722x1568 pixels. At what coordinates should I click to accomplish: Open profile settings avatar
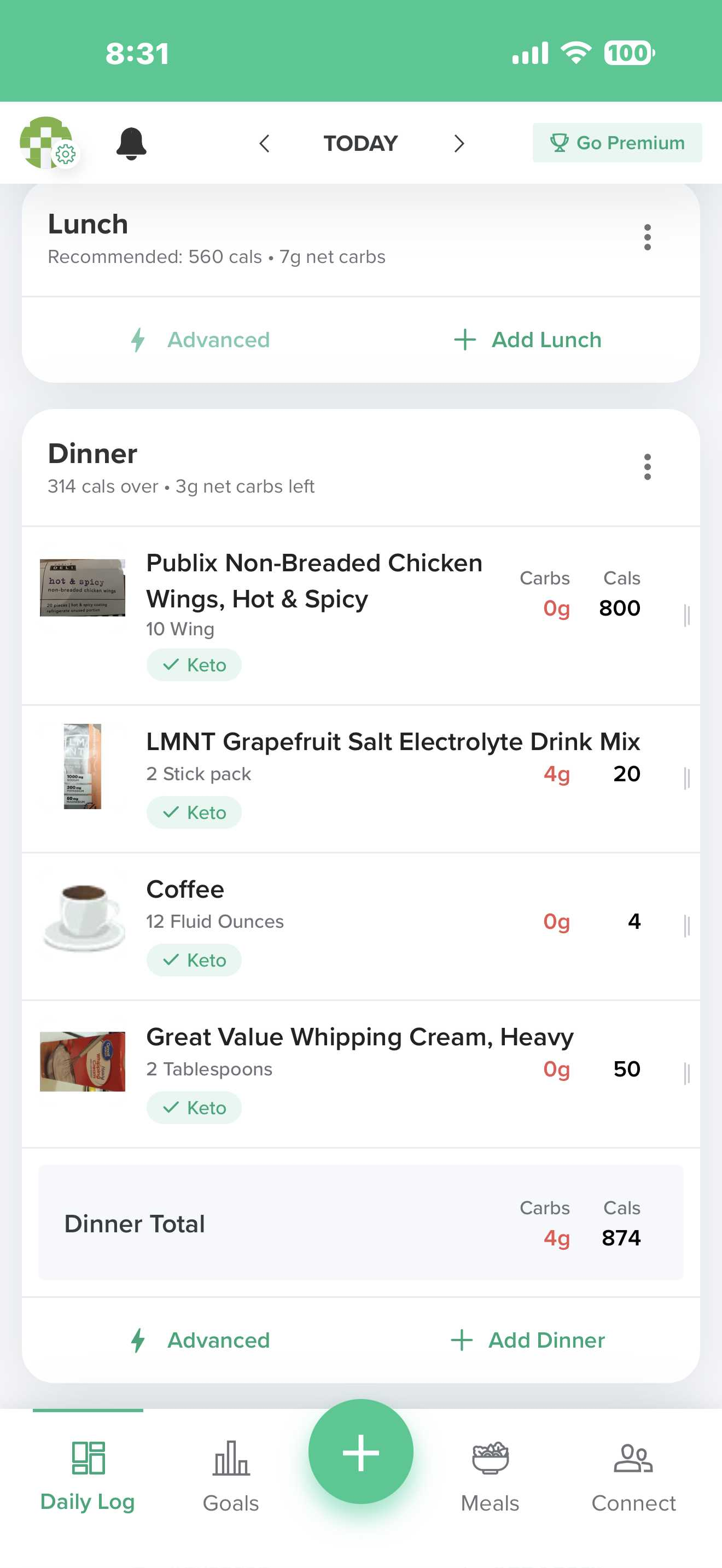[48, 143]
